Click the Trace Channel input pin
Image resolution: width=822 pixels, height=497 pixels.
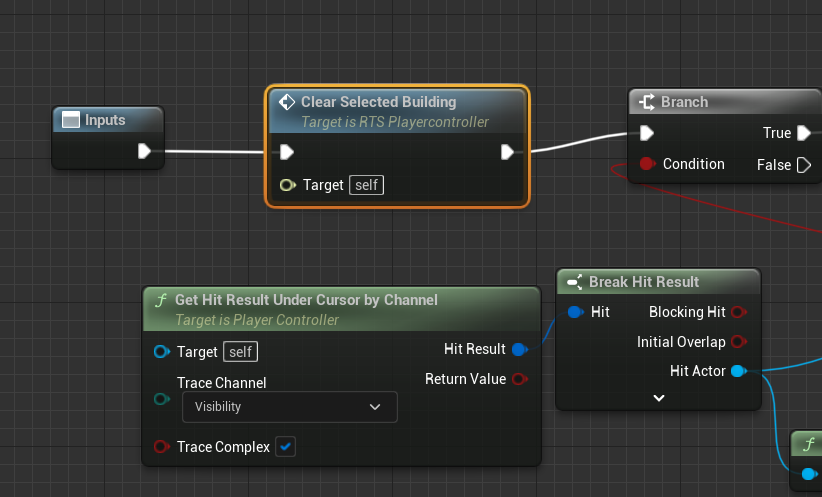point(161,399)
